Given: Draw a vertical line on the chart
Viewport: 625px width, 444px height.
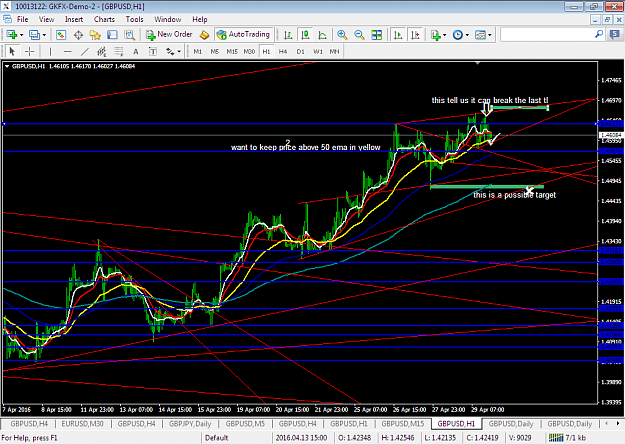Looking at the screenshot, I should pyautogui.click(x=50, y=51).
